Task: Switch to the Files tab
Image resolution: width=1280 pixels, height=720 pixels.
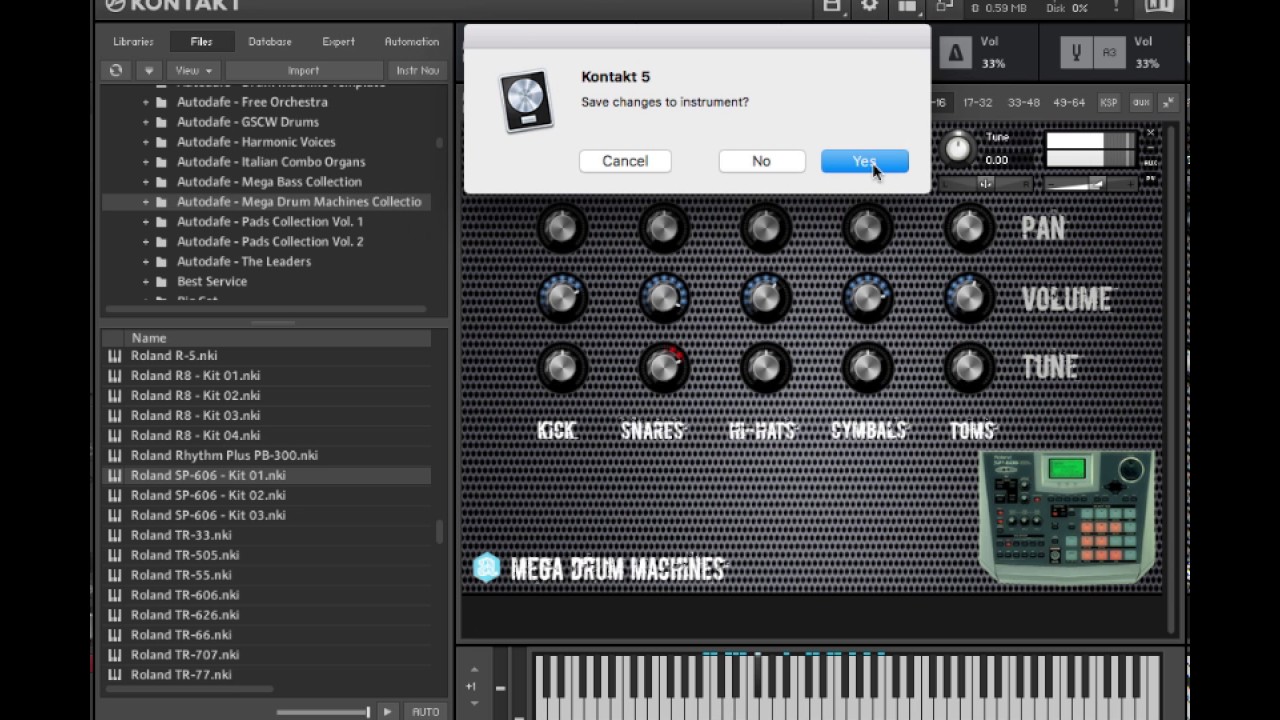Action: [x=201, y=42]
